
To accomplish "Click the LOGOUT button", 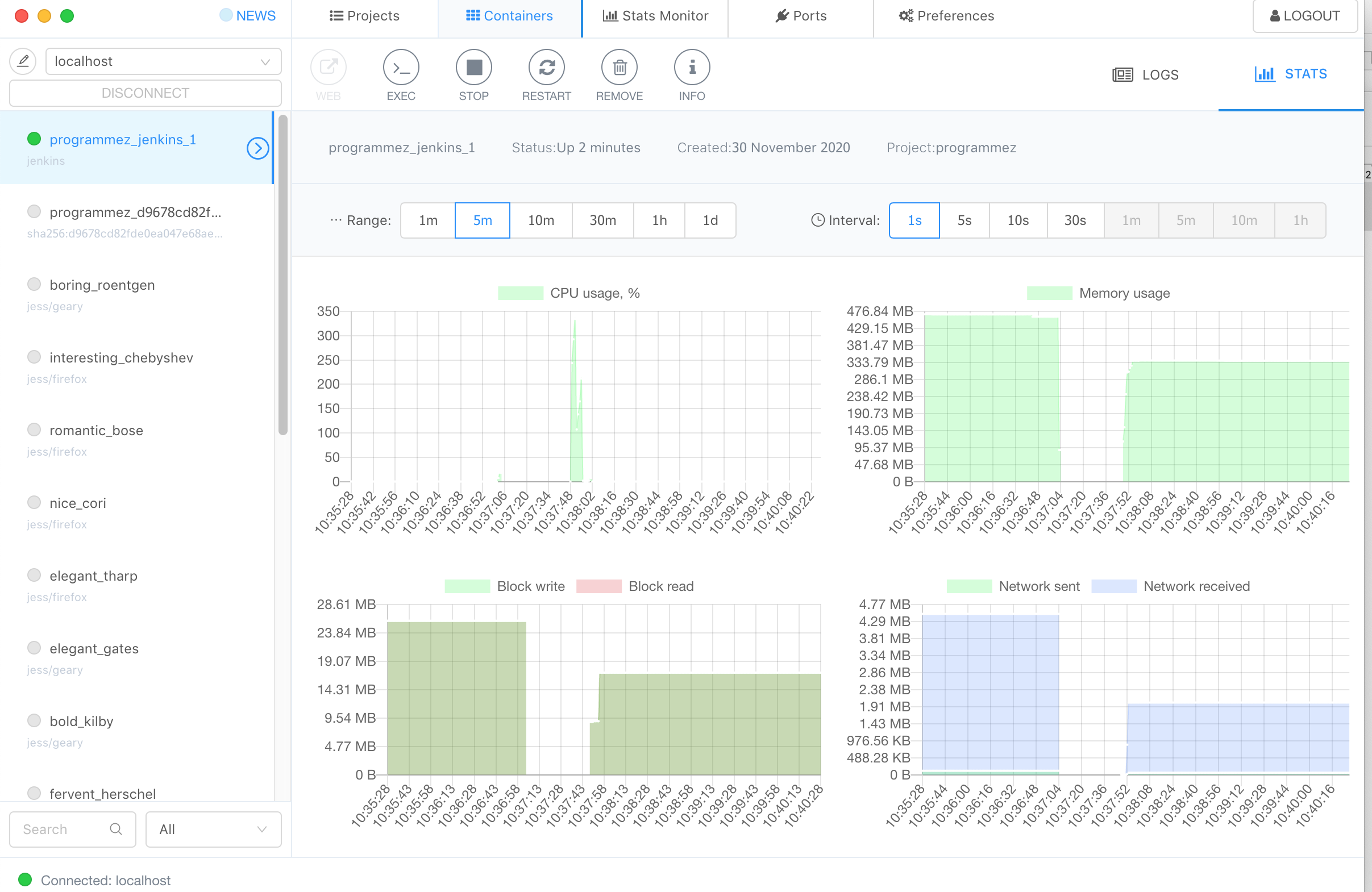I will (x=1304, y=16).
